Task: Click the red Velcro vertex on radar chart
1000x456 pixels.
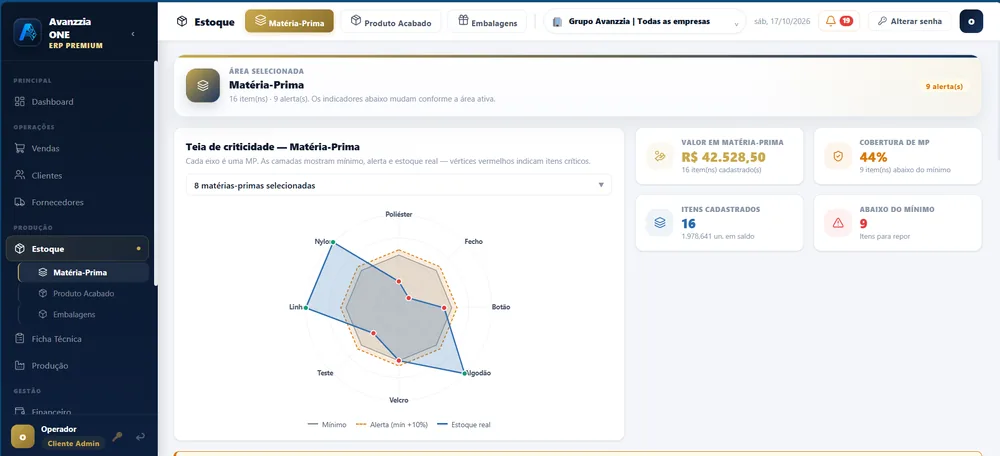Action: [x=399, y=361]
